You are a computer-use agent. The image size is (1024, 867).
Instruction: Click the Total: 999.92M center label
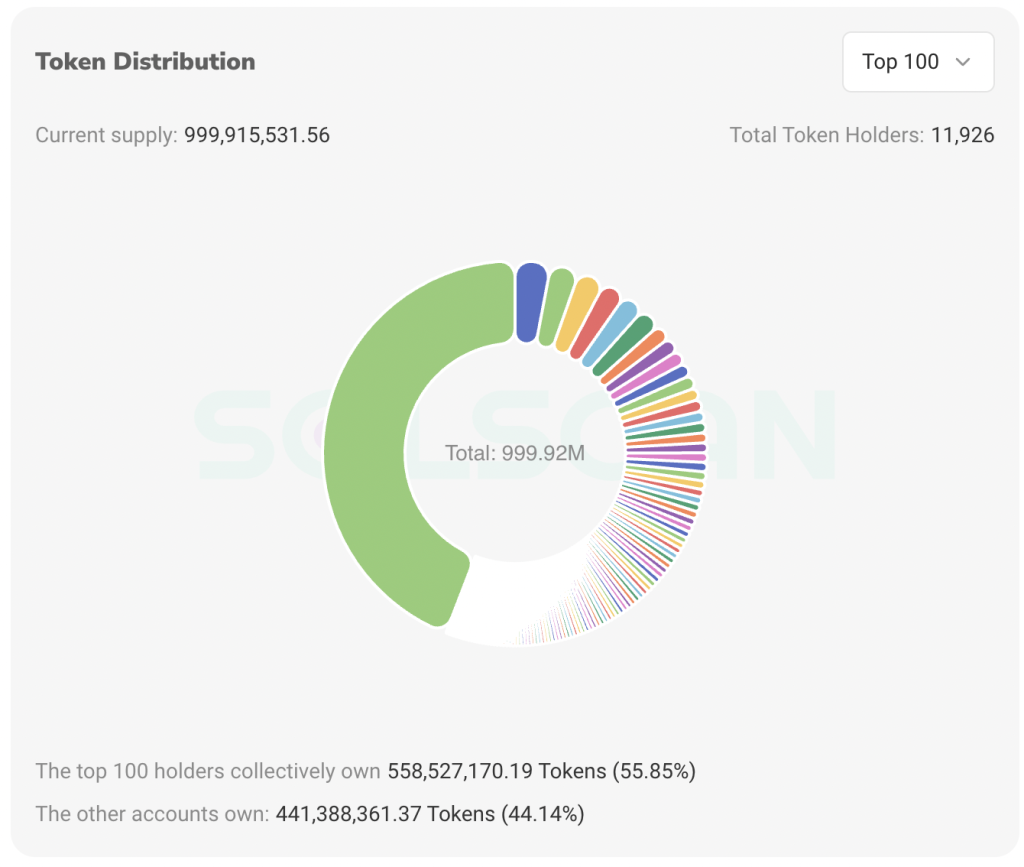pyautogui.click(x=515, y=453)
